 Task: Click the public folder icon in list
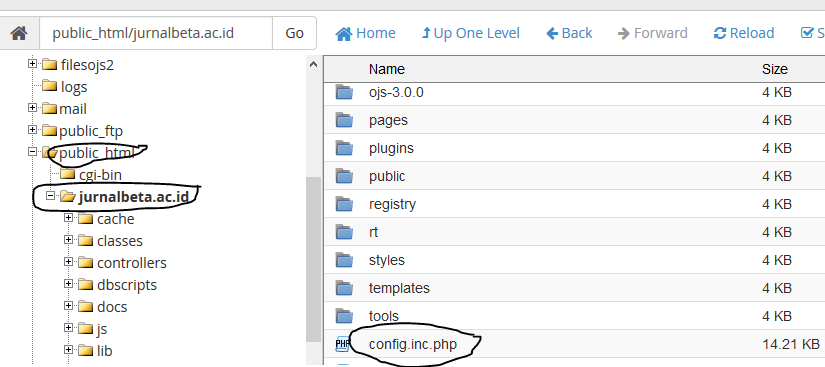344,176
